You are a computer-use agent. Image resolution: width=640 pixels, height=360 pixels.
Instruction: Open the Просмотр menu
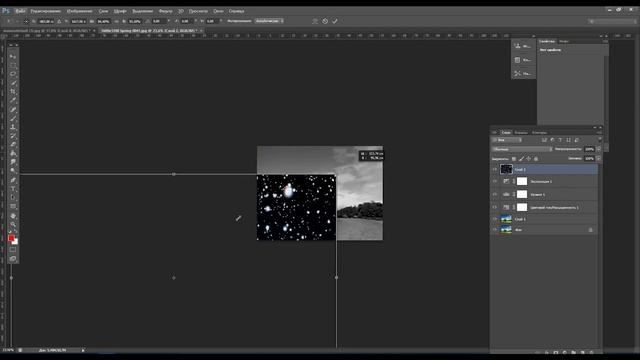click(x=198, y=11)
